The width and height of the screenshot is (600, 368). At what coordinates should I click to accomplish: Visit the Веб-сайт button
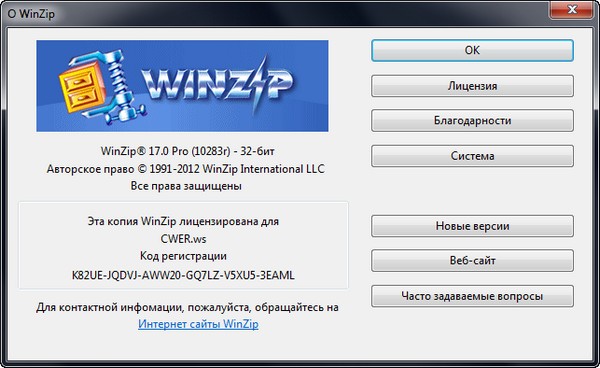tap(472, 261)
